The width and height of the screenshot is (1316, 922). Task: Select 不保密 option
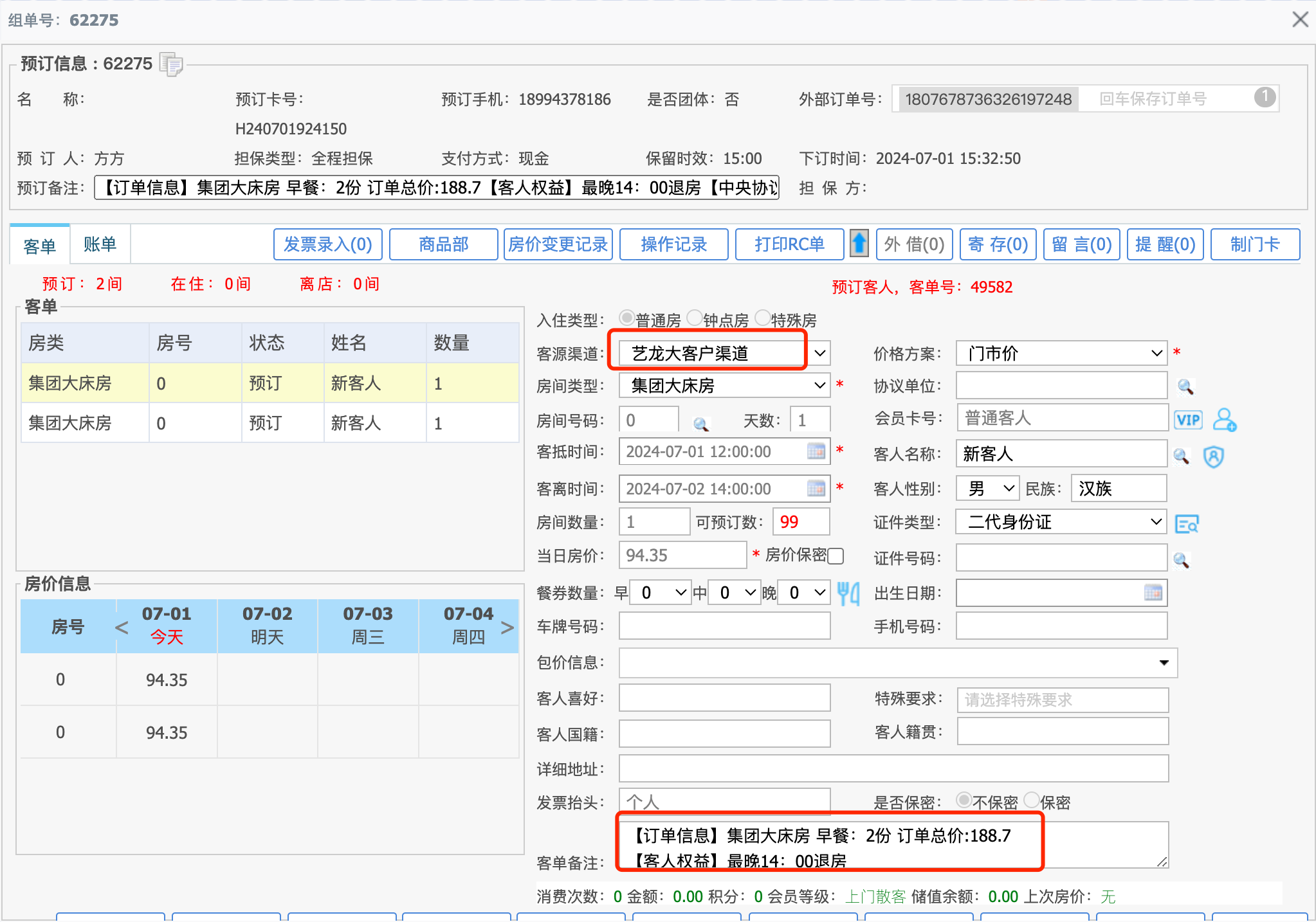coord(964,800)
